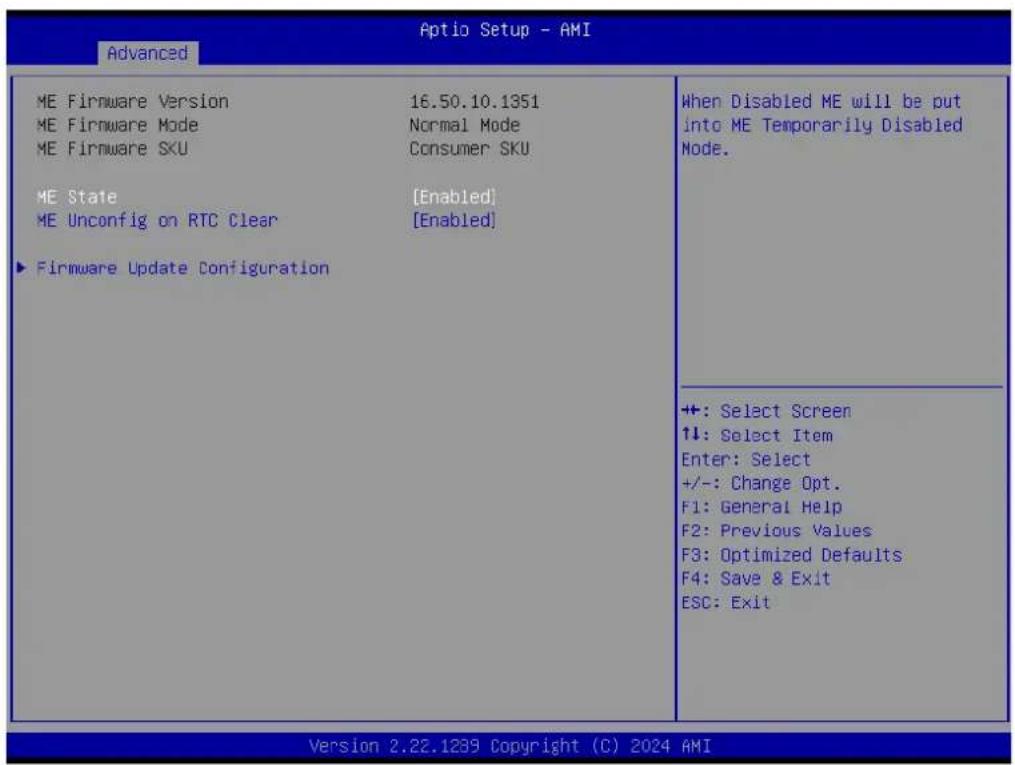Click the F3: Optimized Defaults hint
This screenshot has width=1015, height=765.
pyautogui.click(x=792, y=555)
